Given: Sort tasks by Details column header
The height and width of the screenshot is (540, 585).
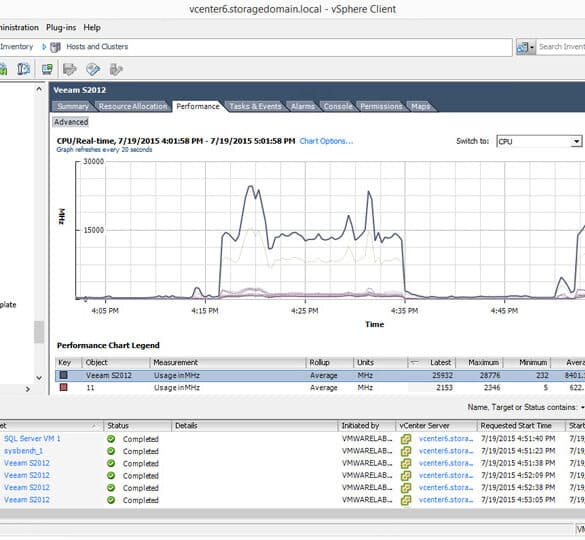Looking at the screenshot, I should click(x=254, y=426).
